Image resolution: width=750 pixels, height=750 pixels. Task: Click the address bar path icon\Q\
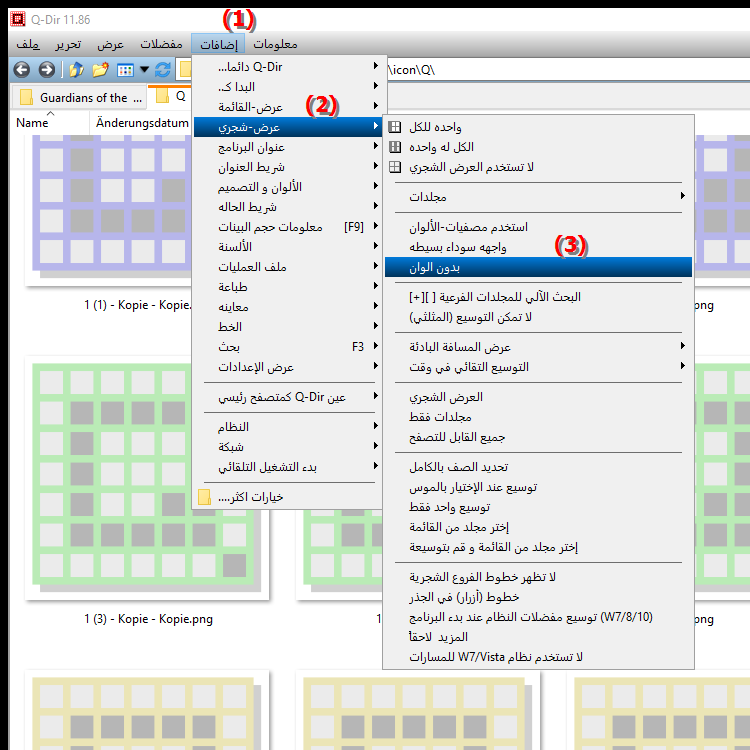tap(411, 70)
